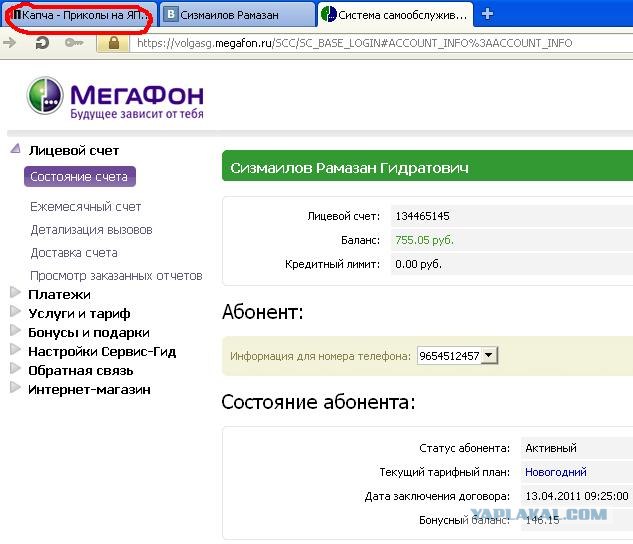Click the Абонент: heading
This screenshot has height=544, width=633.
coord(262,312)
